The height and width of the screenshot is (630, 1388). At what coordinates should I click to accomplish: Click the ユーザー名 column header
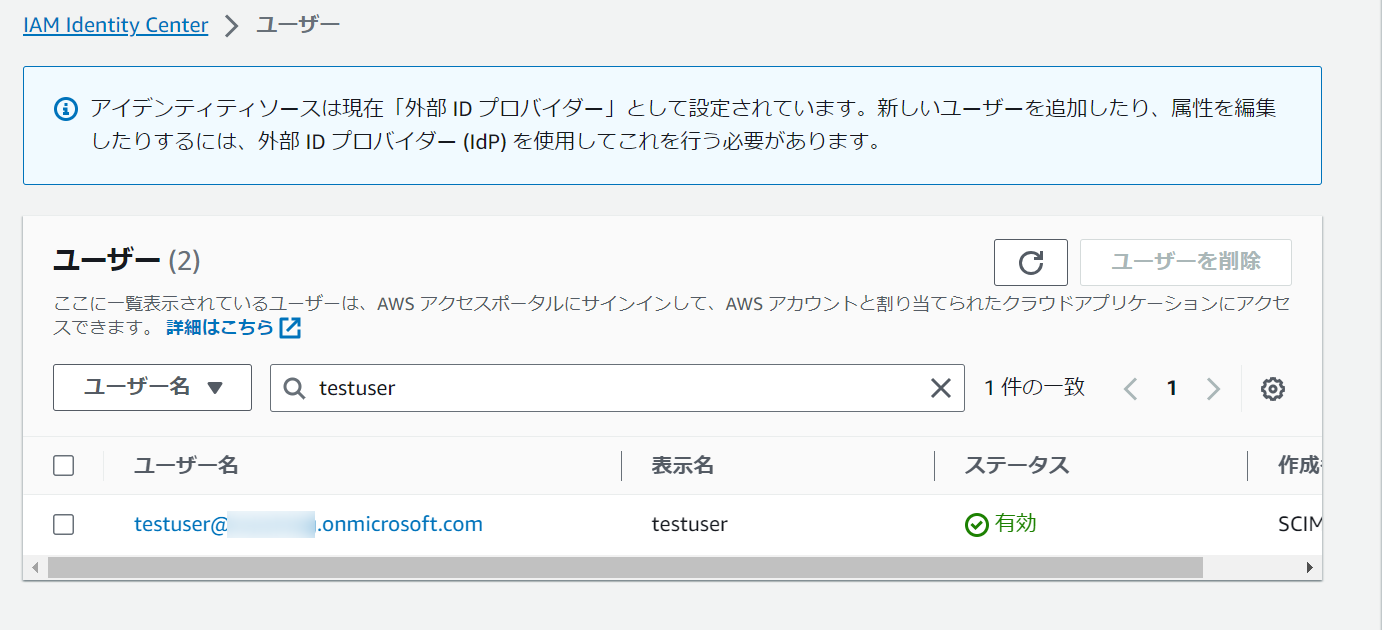click(186, 465)
